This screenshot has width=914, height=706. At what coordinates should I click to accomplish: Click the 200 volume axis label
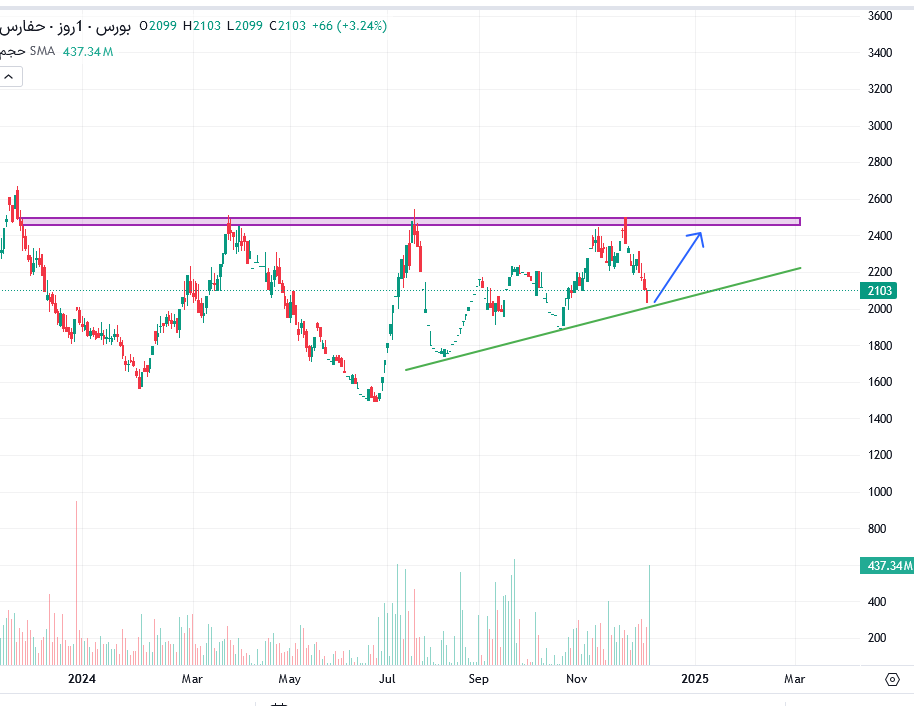[877, 637]
